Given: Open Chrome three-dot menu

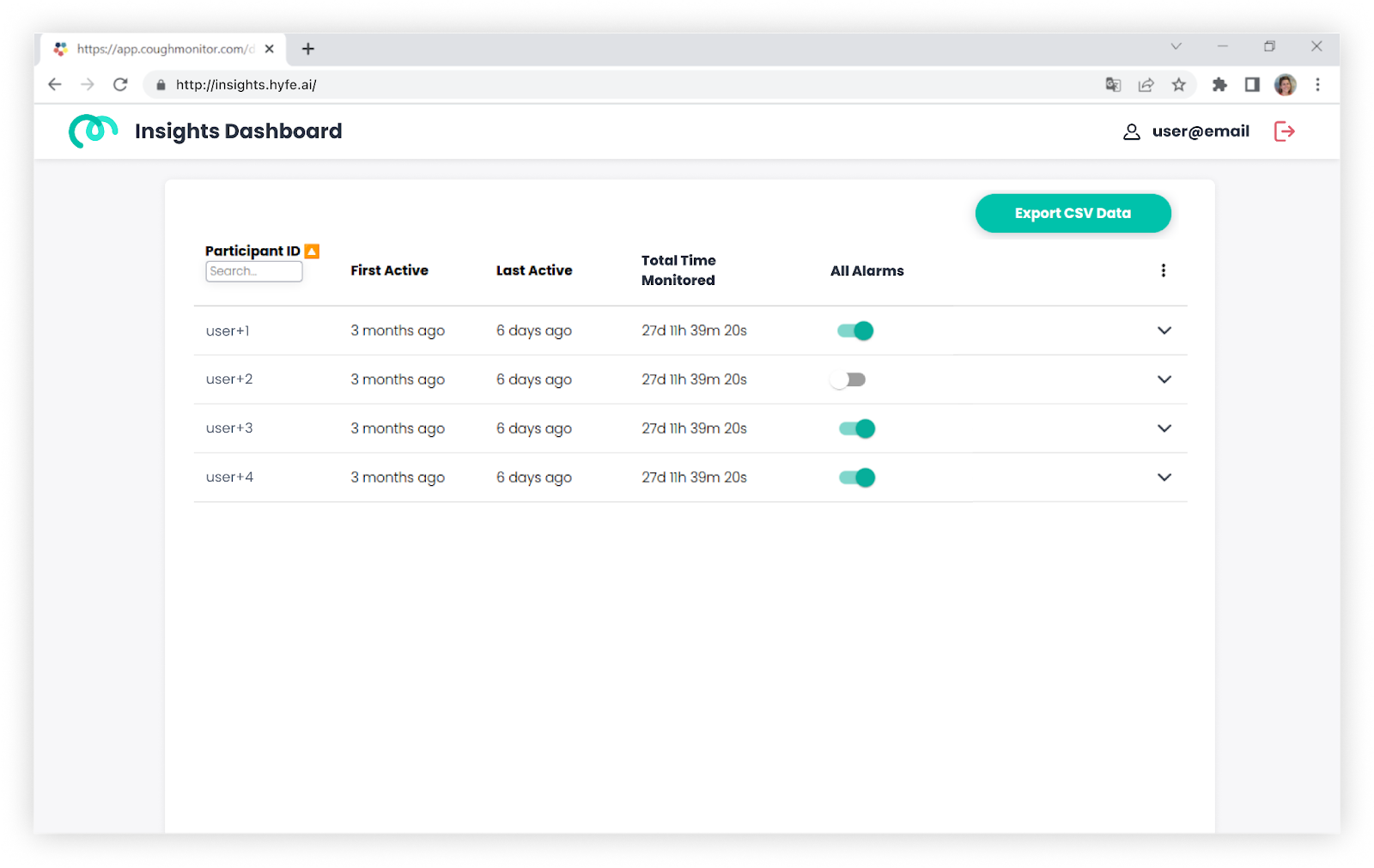Looking at the screenshot, I should click(1317, 84).
